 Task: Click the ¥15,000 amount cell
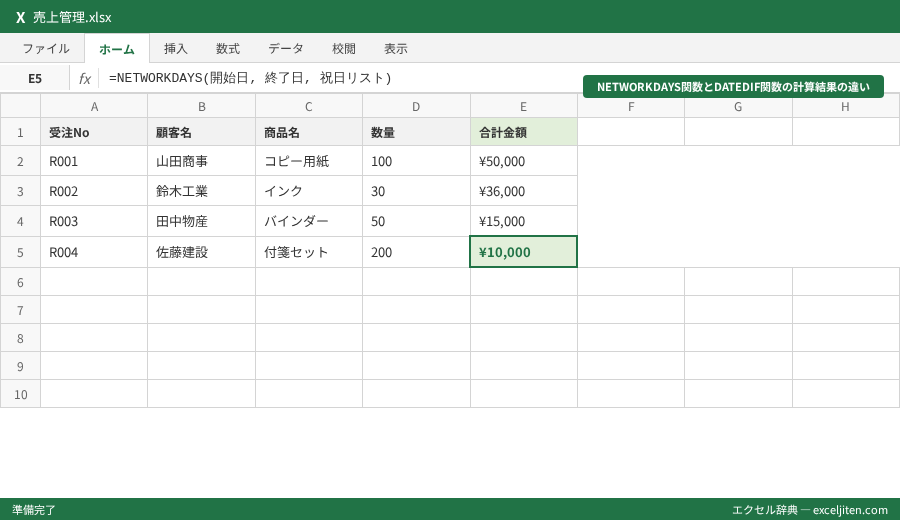(523, 221)
